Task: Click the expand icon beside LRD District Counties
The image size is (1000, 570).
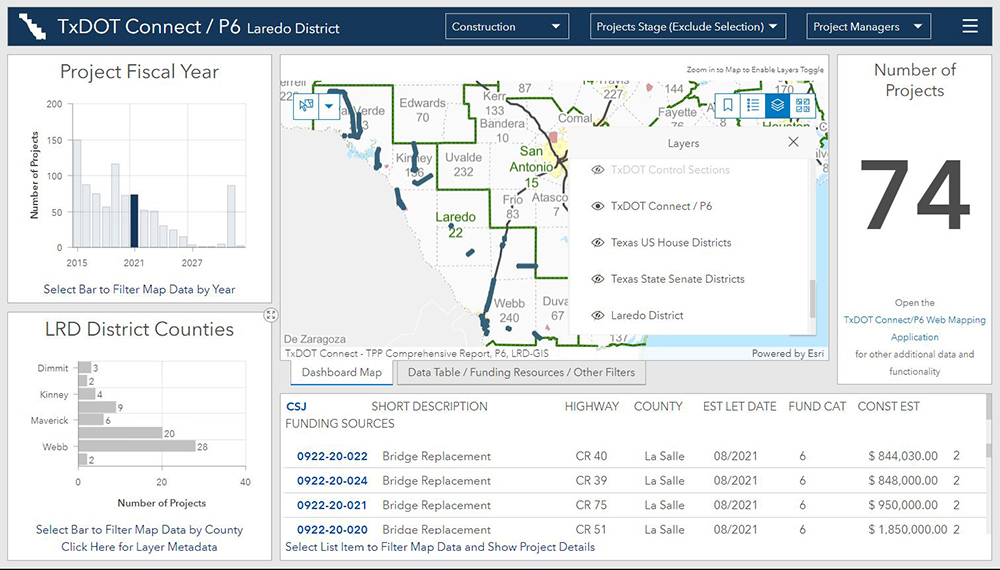Action: coord(271,315)
